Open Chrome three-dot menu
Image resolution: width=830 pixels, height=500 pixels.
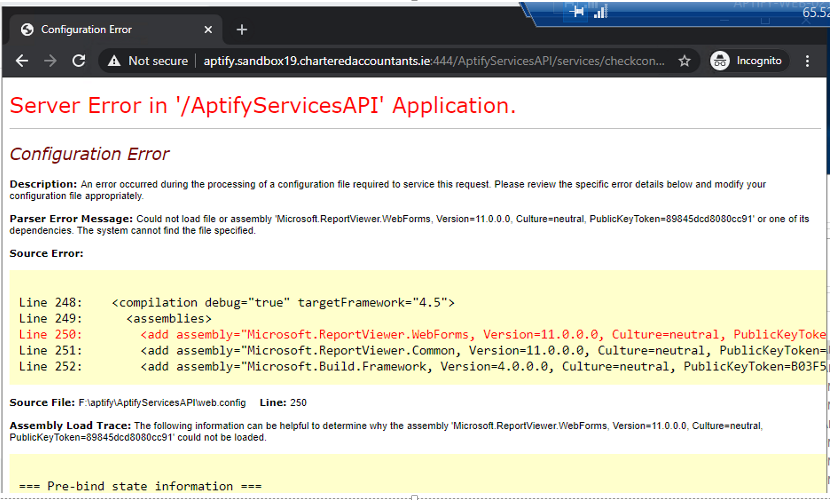[807, 61]
